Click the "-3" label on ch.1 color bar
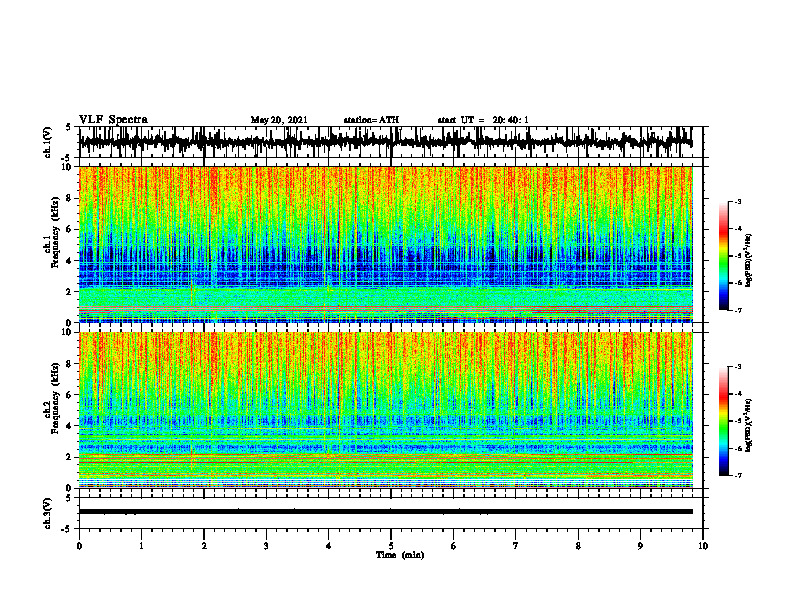This screenshot has width=792, height=612. coord(738,201)
